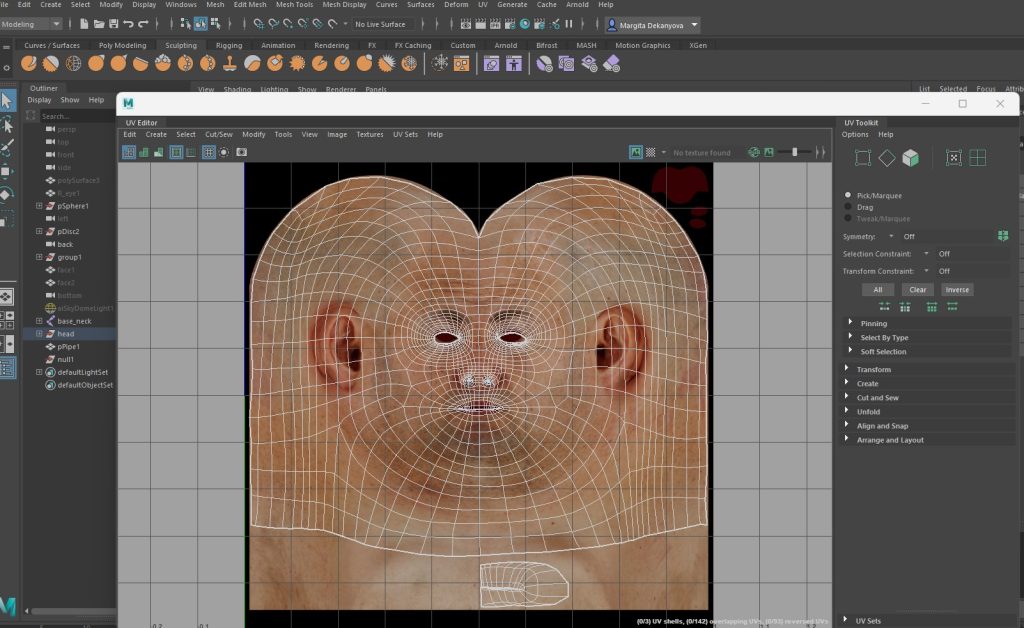Select the Paint Selection tool in toolbox

pos(7,147)
